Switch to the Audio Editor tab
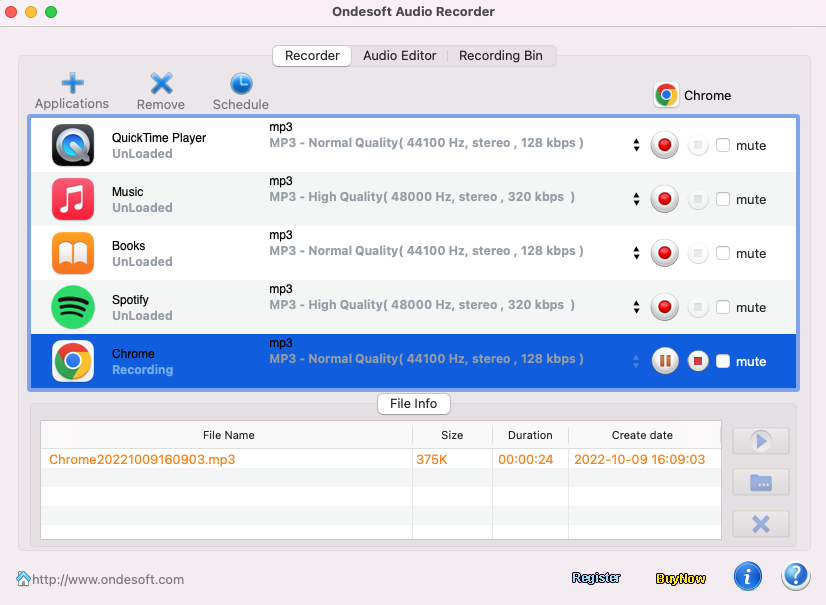826x605 pixels. click(x=399, y=56)
